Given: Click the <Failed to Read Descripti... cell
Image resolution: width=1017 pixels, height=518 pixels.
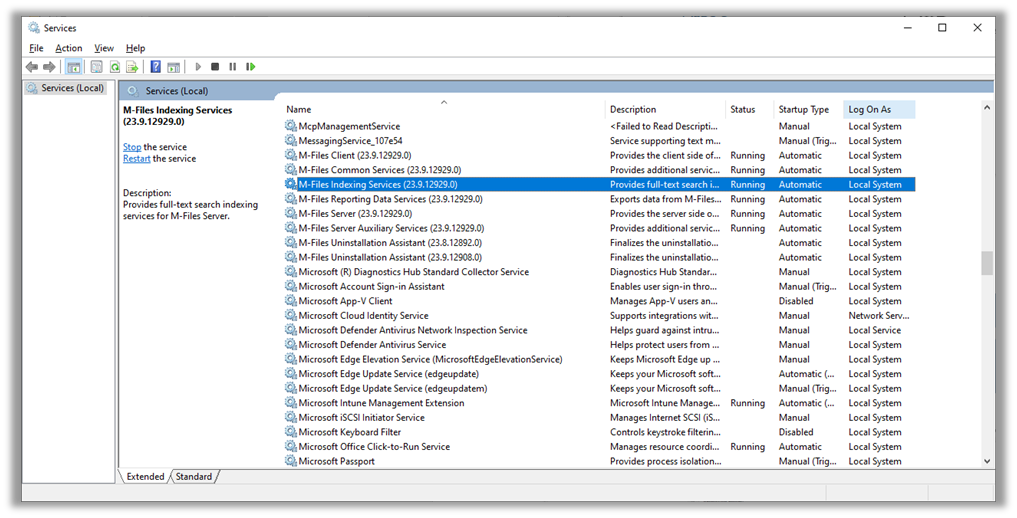Looking at the screenshot, I should click(664, 126).
